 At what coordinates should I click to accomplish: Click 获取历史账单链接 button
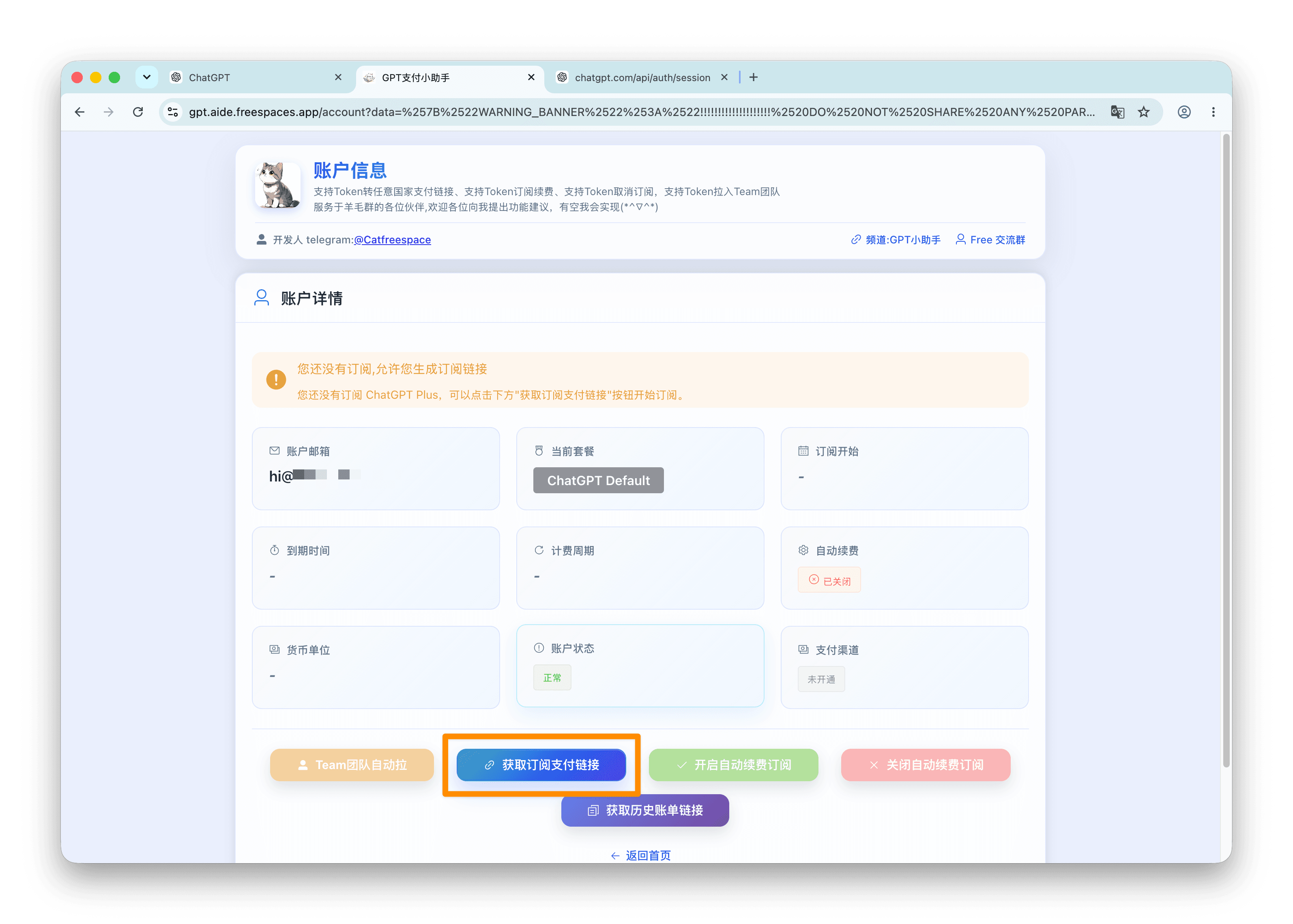point(645,810)
